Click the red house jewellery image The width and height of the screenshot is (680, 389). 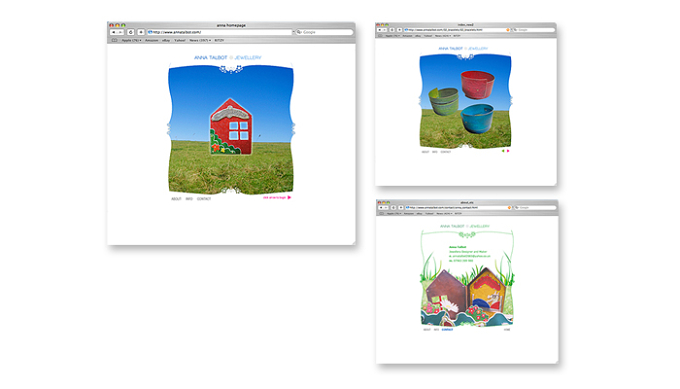pyautogui.click(x=231, y=127)
